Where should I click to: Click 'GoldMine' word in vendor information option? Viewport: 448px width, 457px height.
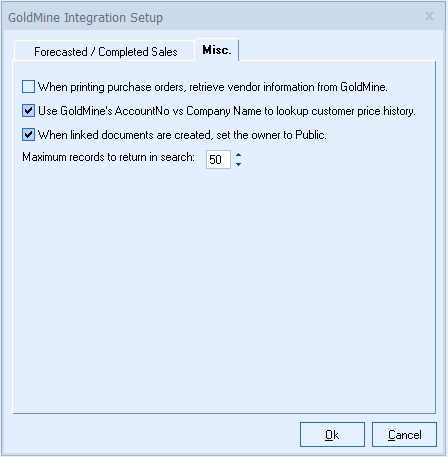pyautogui.click(x=363, y=87)
